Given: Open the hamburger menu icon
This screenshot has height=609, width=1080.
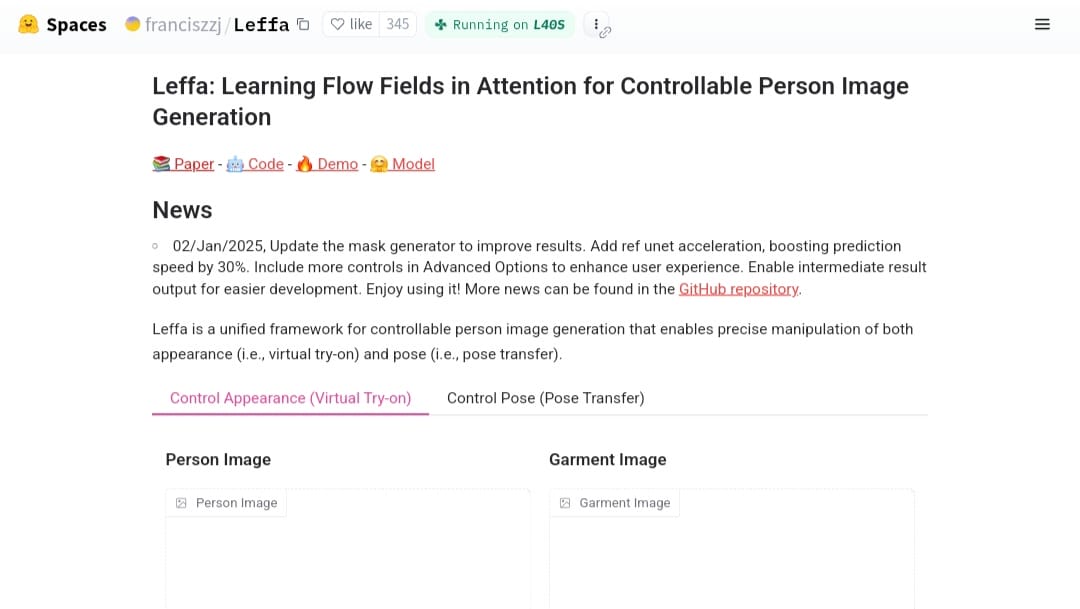Looking at the screenshot, I should tap(1042, 24).
